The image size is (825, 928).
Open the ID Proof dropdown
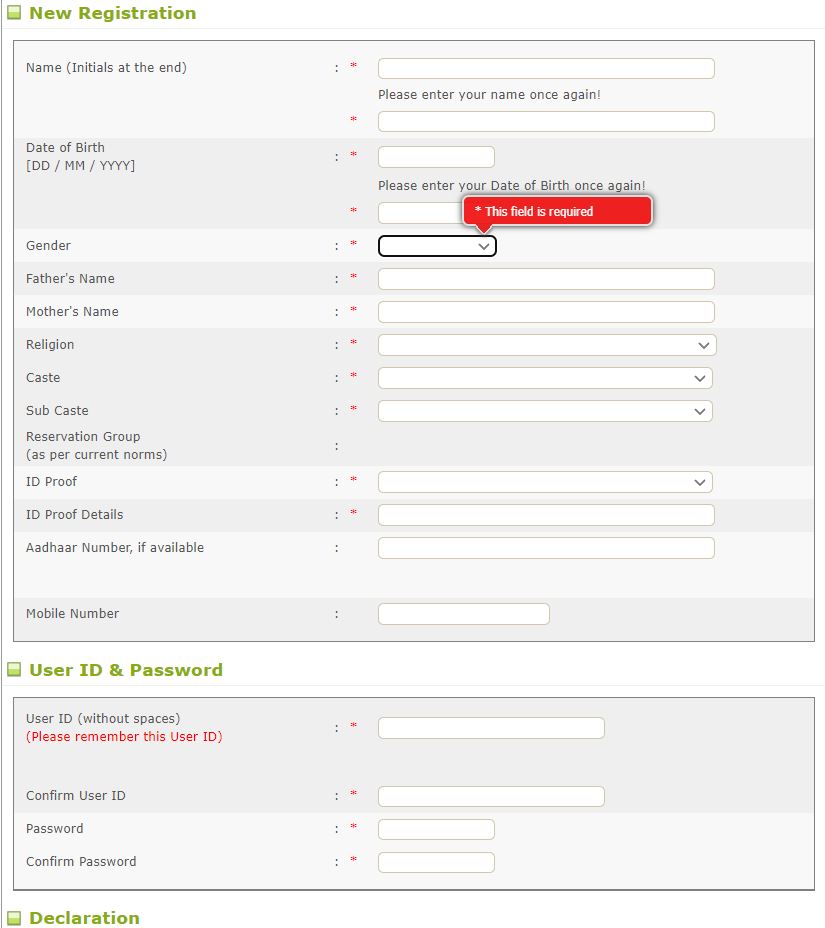[x=545, y=481]
